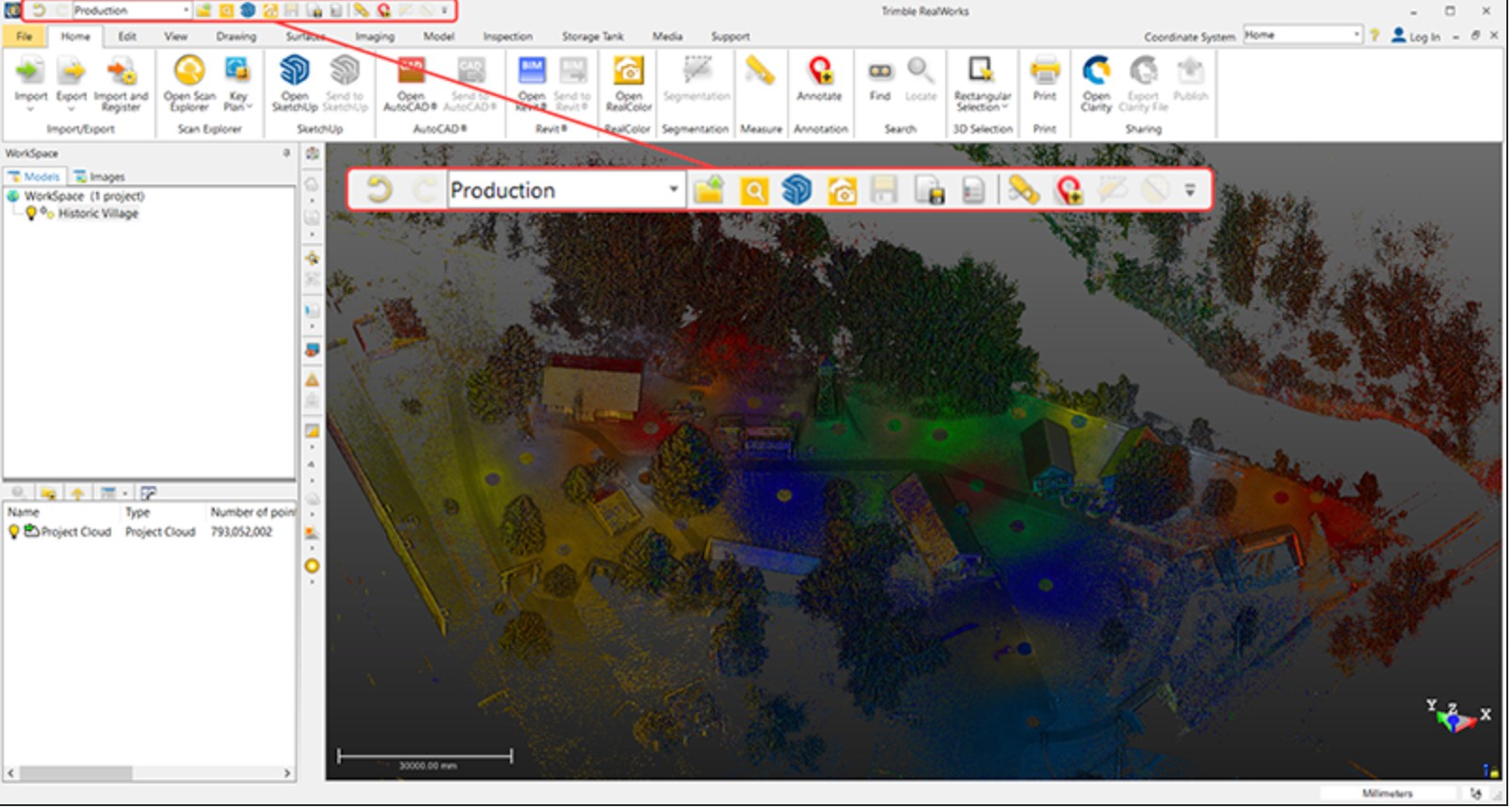Click the Print icon in the ribbon

point(1044,72)
